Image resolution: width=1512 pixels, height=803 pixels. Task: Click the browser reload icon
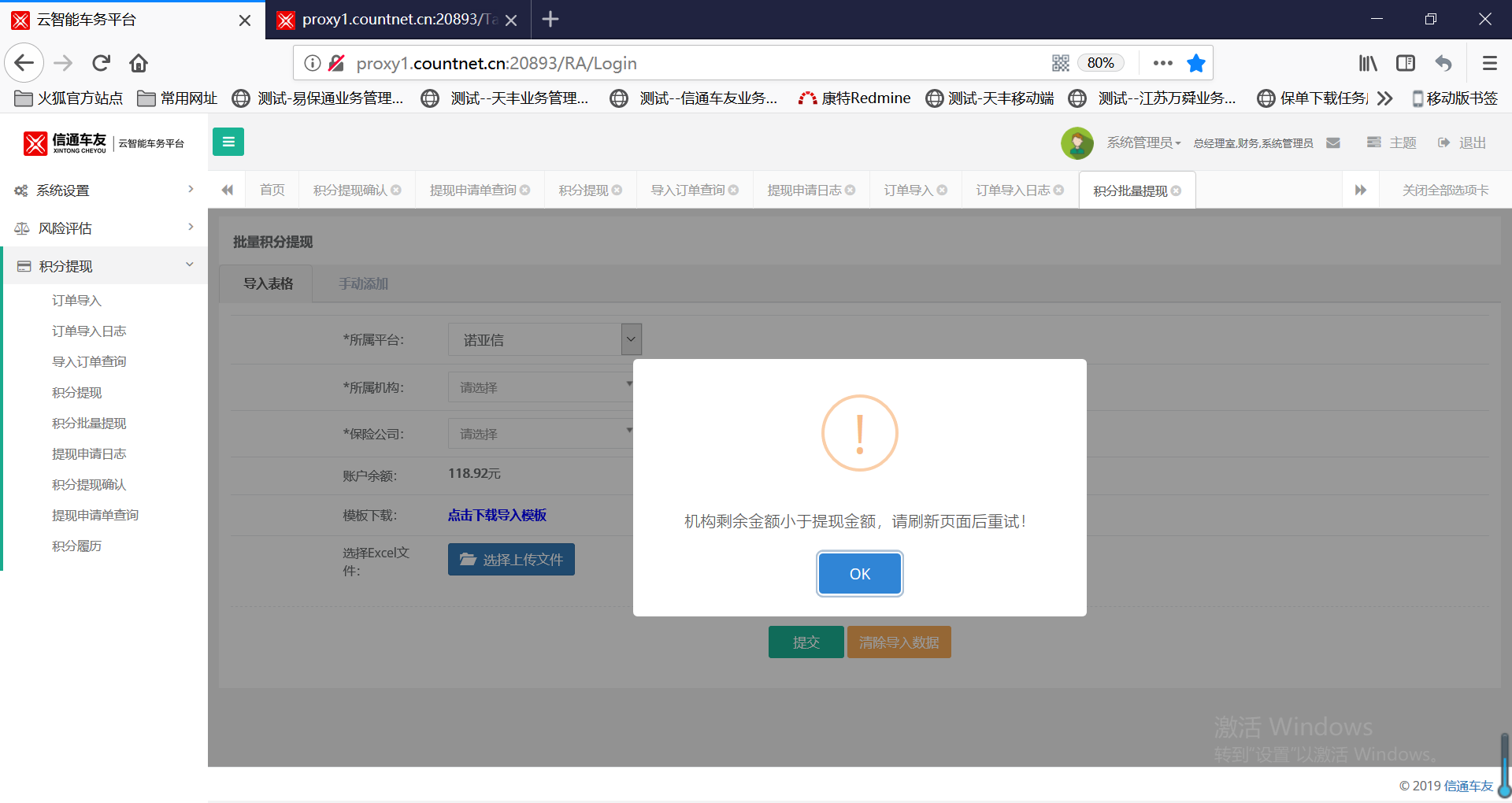pyautogui.click(x=101, y=63)
